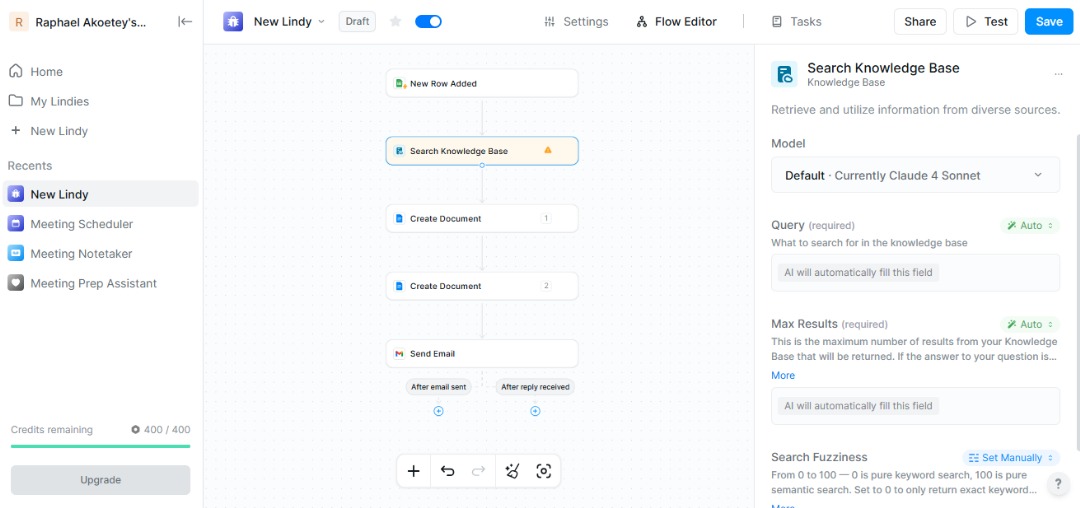Viewport: 1080px width, 508px height.
Task: Open the help question mark button
Action: pyautogui.click(x=1059, y=484)
